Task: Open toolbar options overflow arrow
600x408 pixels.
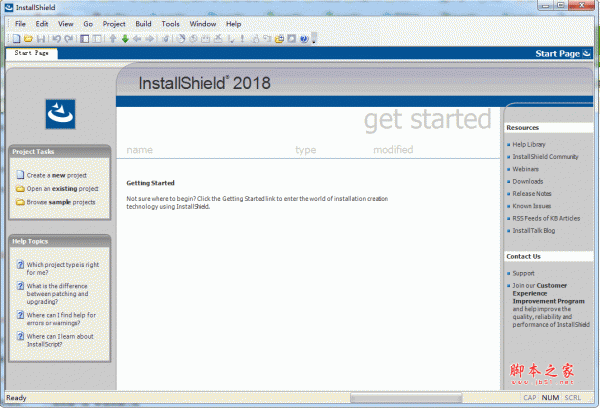Action: (x=314, y=39)
